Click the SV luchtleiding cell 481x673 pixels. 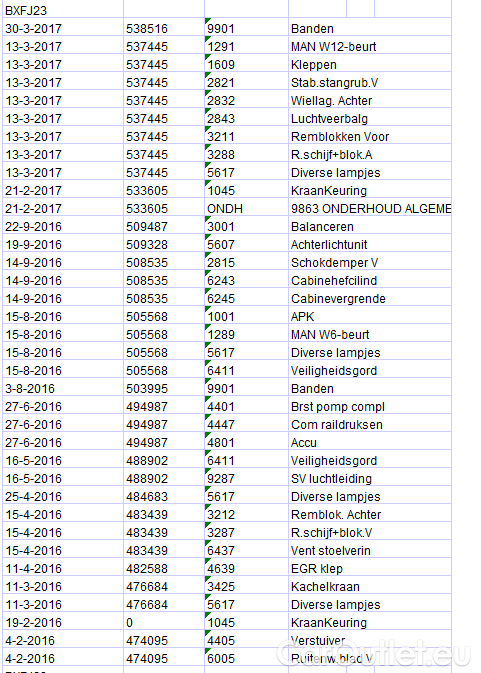[370, 478]
